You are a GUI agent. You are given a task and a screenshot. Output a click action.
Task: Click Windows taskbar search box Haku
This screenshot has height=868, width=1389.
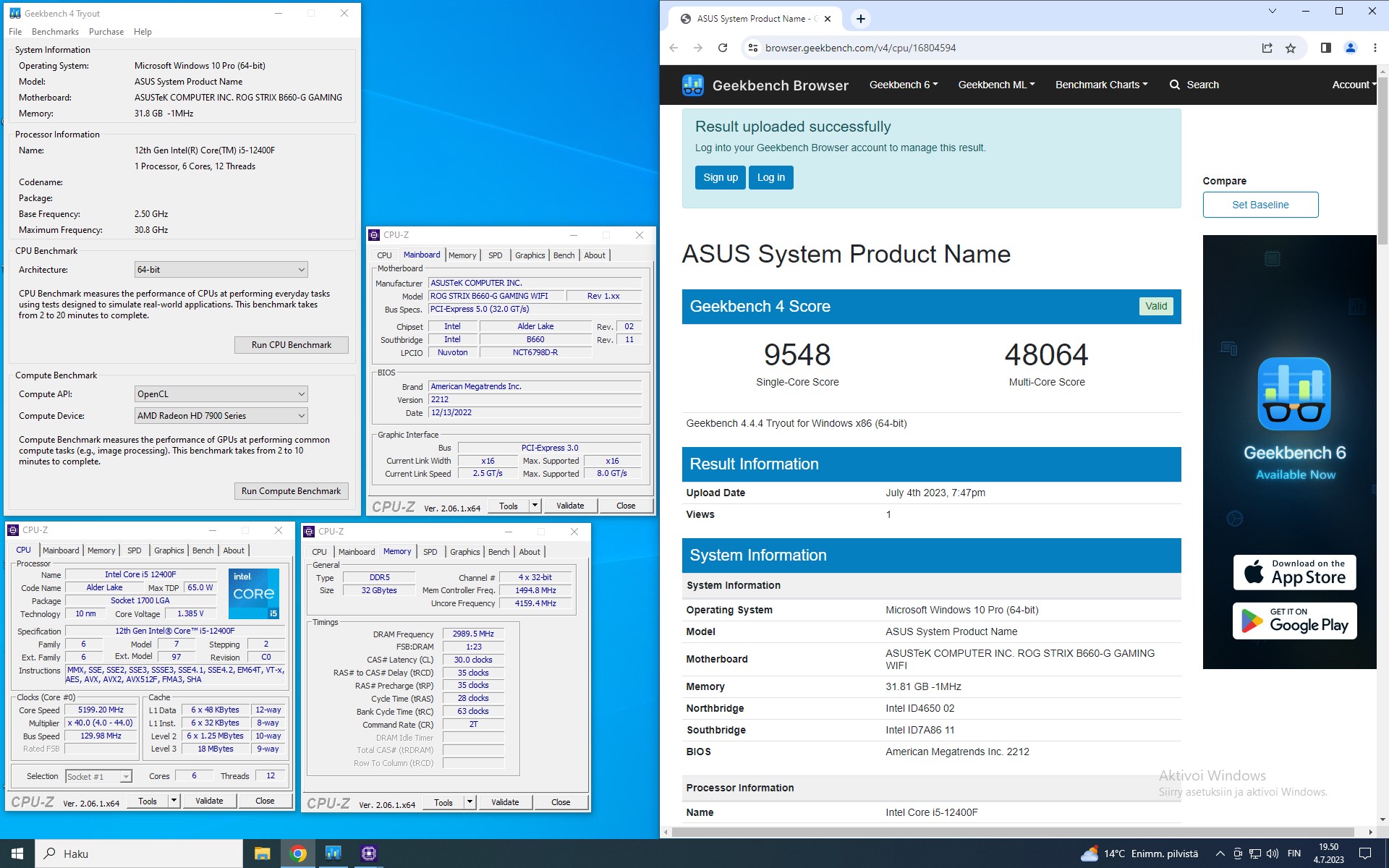[x=139, y=854]
